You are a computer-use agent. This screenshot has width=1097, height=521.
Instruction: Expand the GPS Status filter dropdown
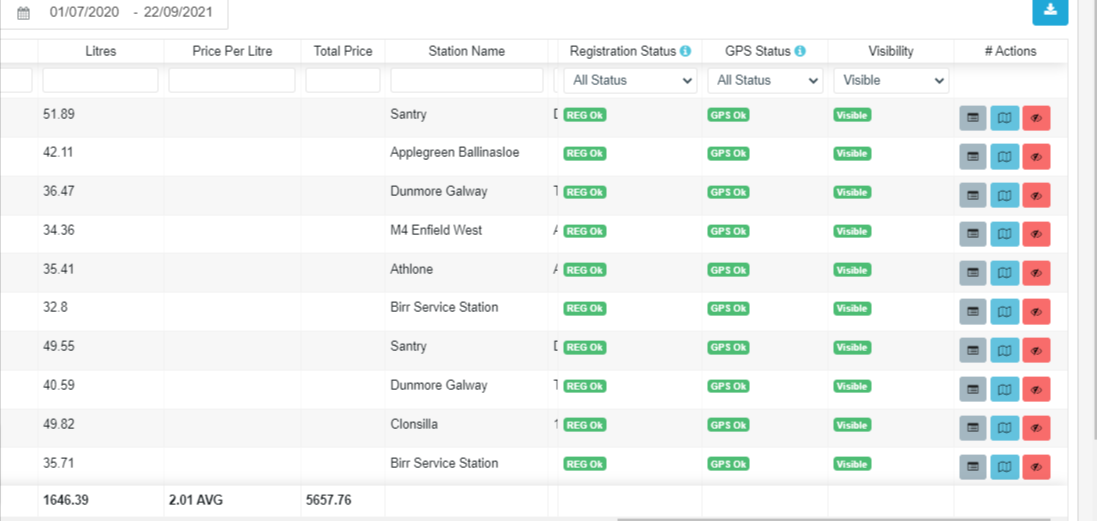(764, 80)
